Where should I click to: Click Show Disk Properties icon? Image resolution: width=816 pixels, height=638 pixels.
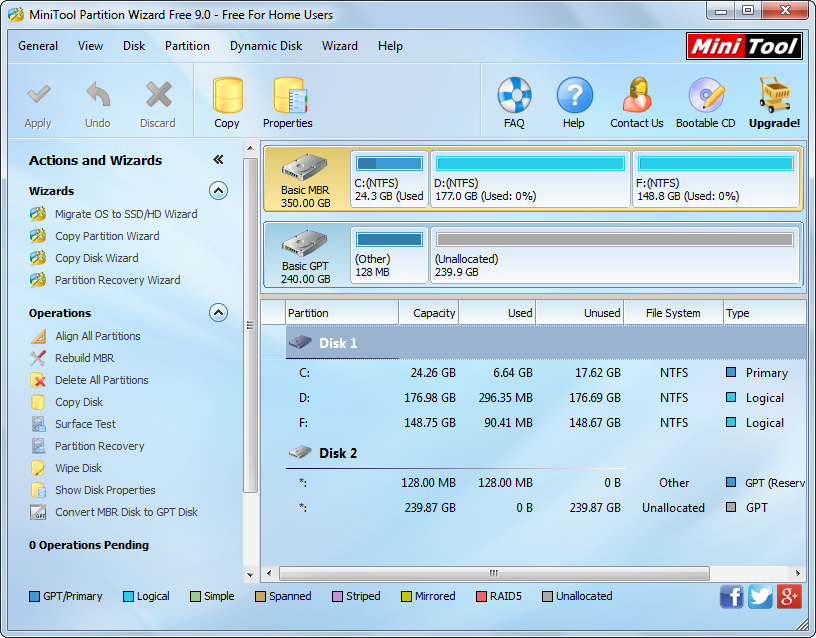[38, 490]
